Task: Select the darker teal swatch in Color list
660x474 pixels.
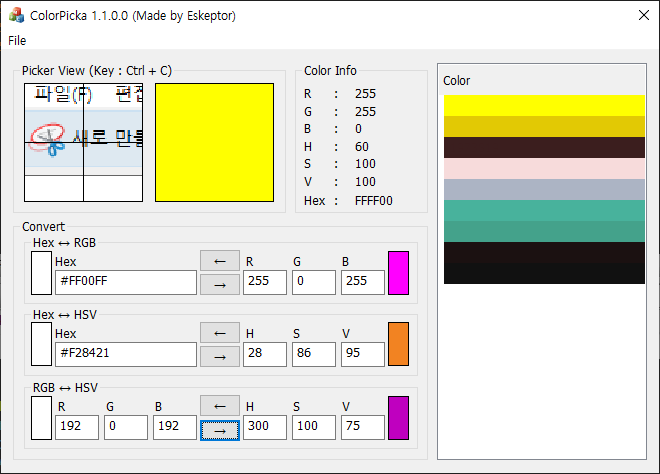Action: tap(544, 232)
